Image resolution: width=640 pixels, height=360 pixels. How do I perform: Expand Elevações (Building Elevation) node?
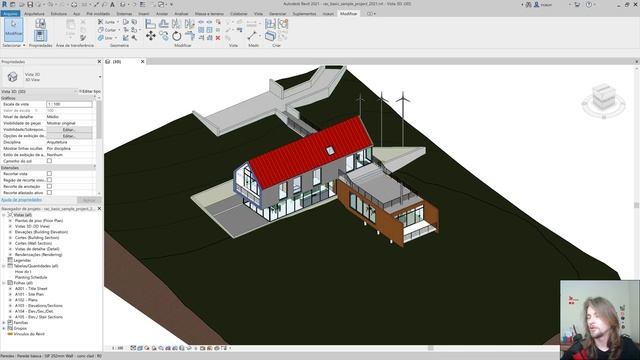pyautogui.click(x=10, y=232)
